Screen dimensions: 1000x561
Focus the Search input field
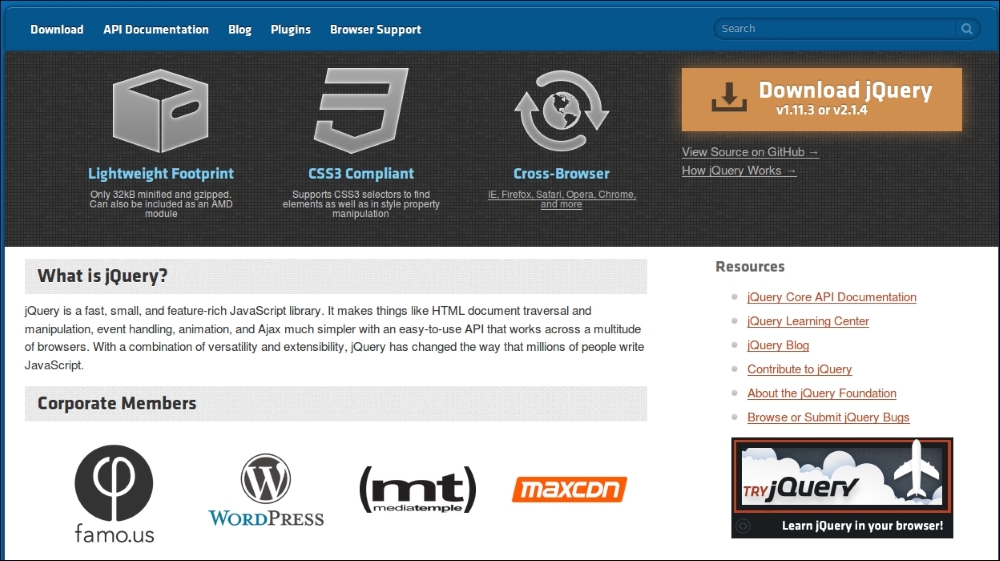(x=835, y=29)
